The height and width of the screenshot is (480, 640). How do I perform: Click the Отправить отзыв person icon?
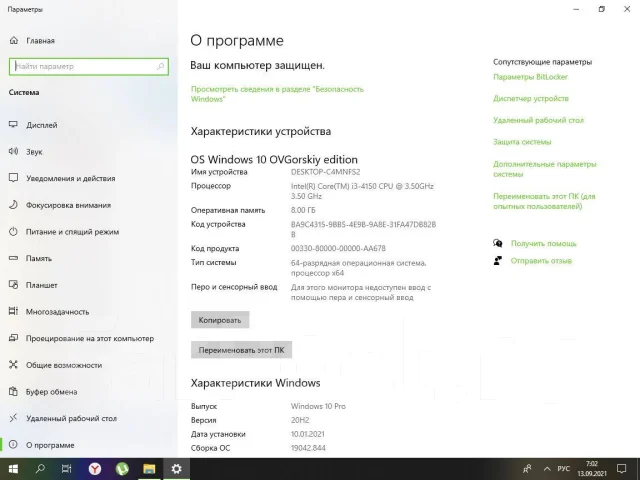click(498, 260)
